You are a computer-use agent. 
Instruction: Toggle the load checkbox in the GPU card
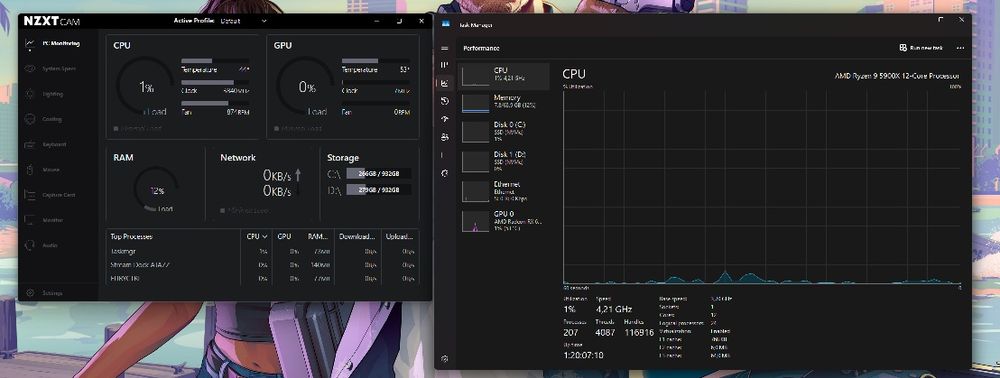[x=276, y=129]
